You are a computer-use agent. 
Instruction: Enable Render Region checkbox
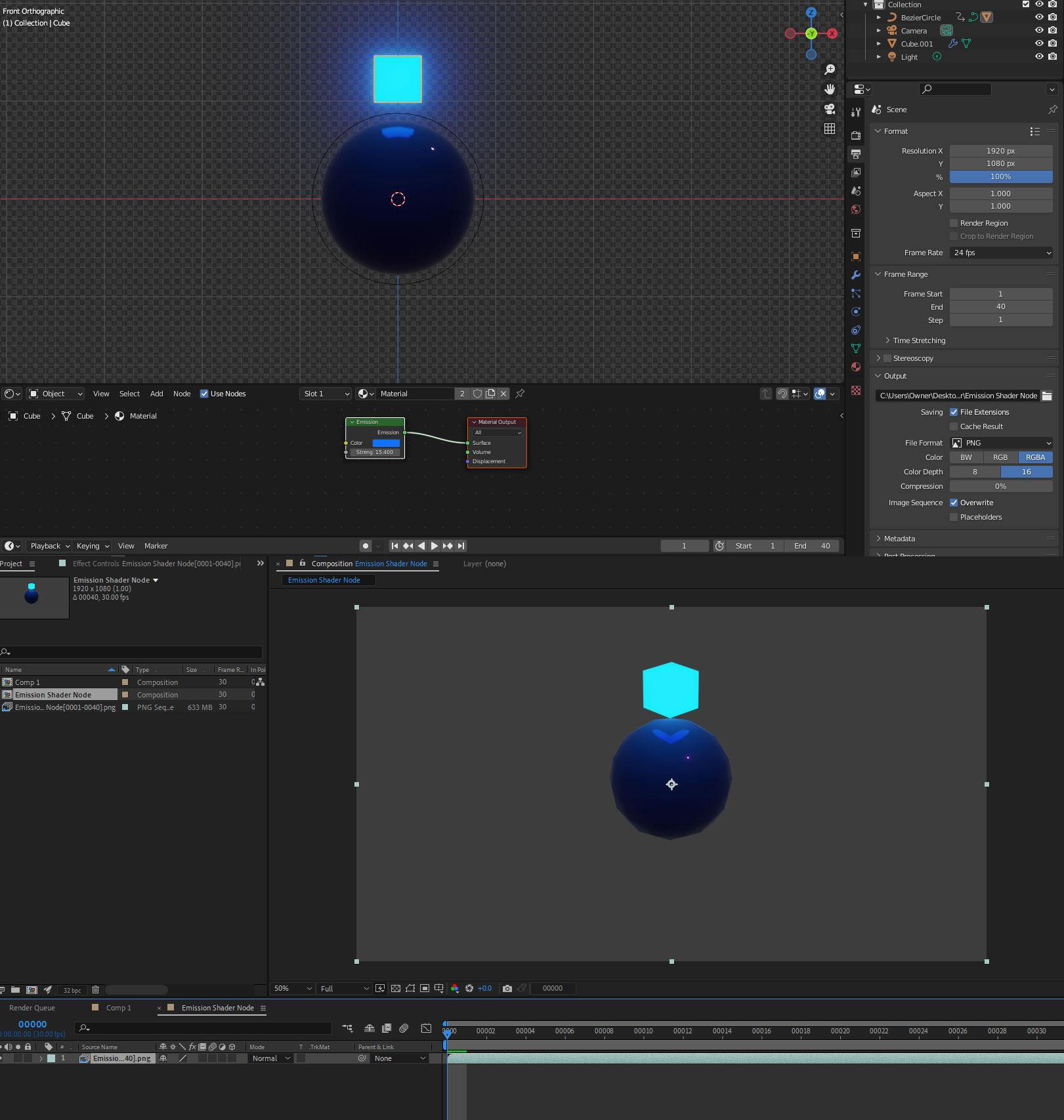954,223
